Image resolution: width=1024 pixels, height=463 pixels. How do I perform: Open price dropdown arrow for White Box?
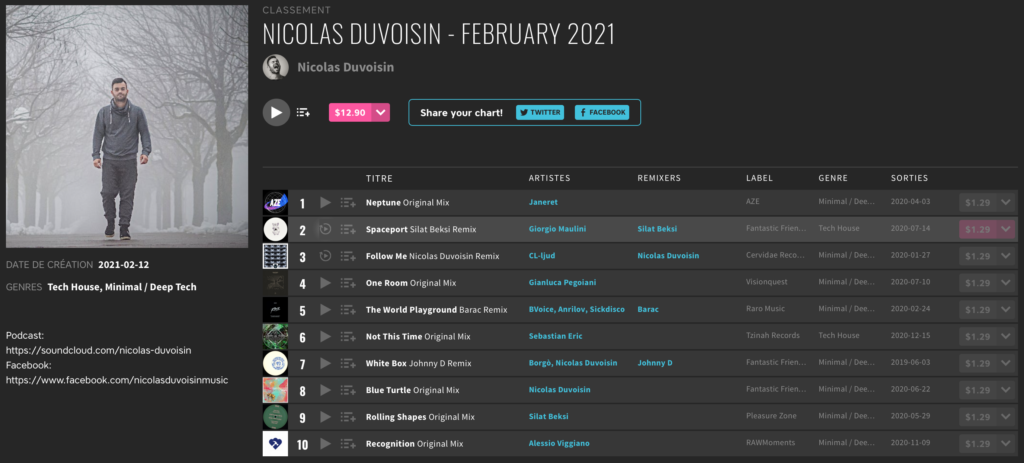(1006, 363)
